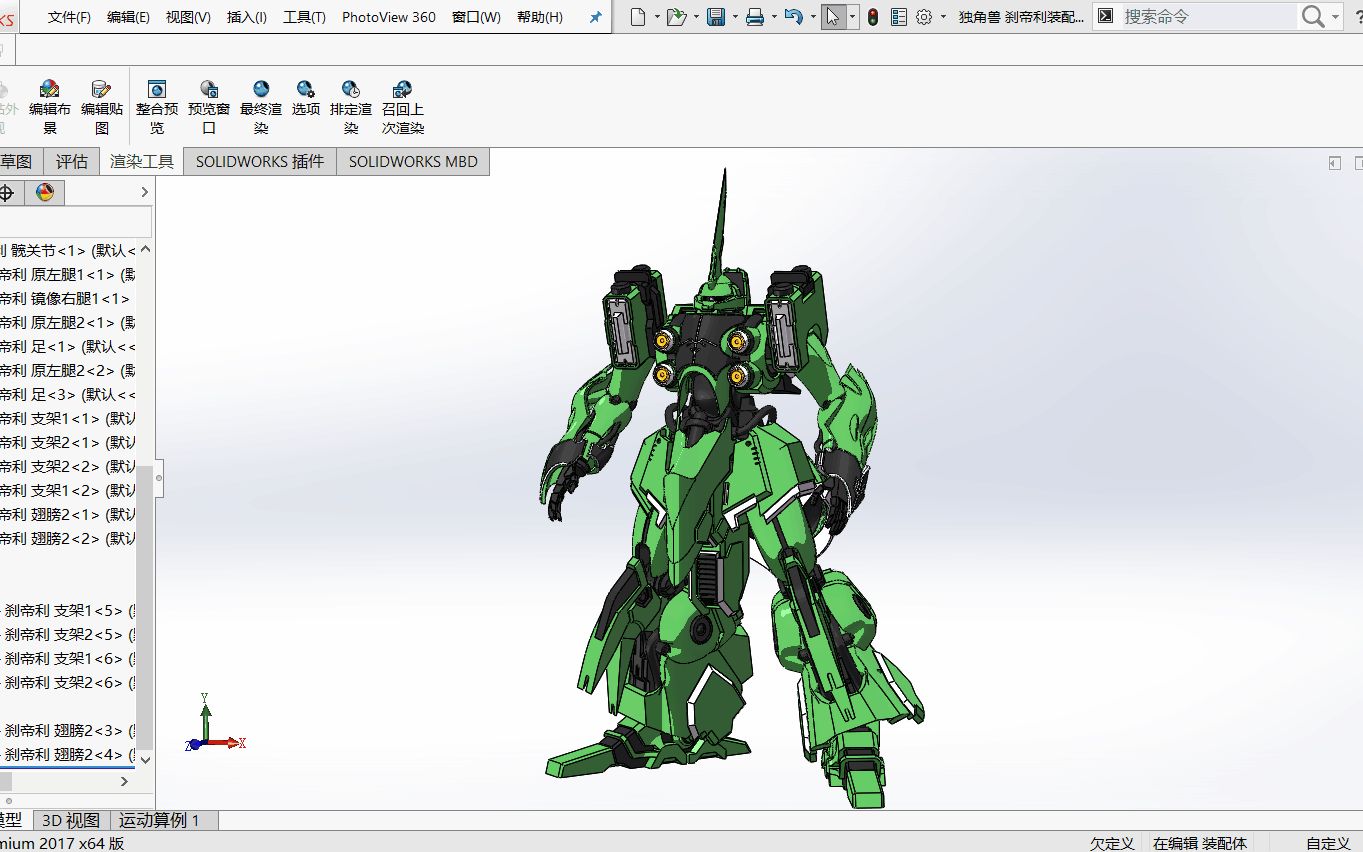Viewport: 1363px width, 852px height.
Task: Click the viewport tile button at top right
Action: (x=1334, y=162)
